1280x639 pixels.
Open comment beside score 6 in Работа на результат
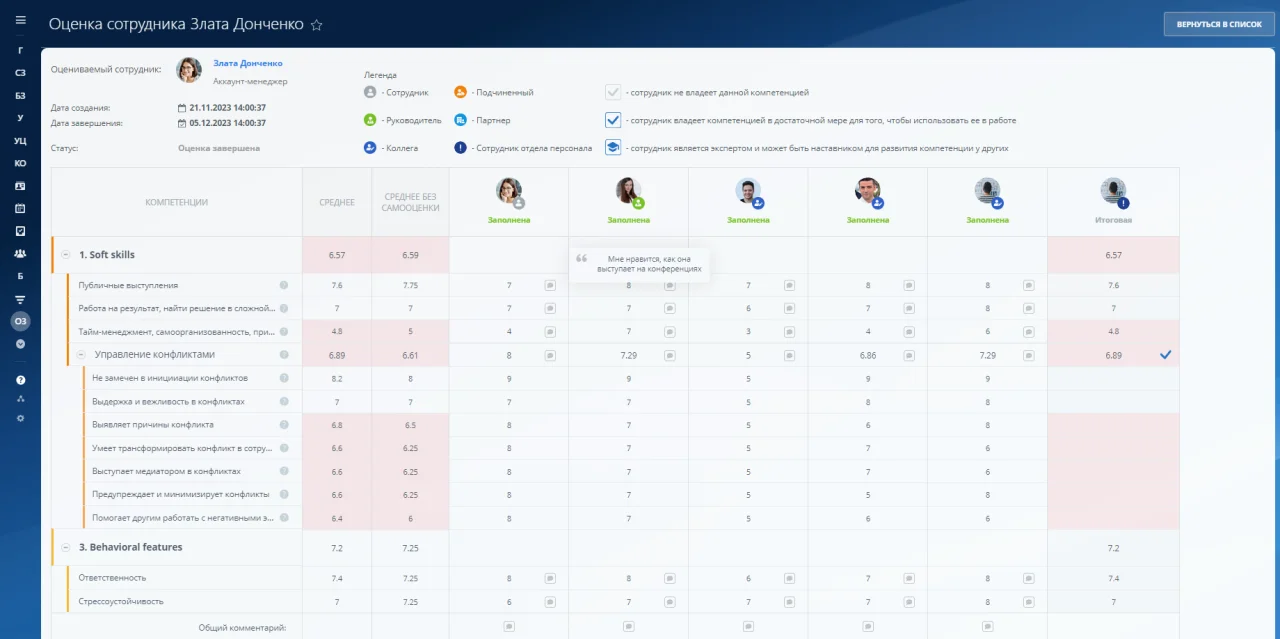[789, 308]
